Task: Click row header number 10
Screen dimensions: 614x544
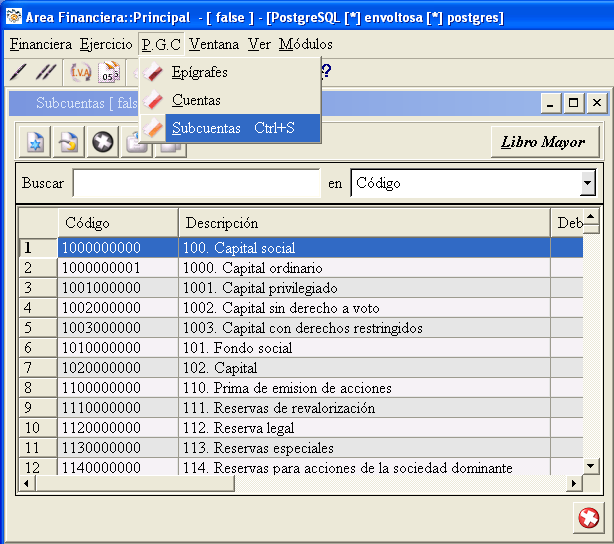Action: coord(38,428)
